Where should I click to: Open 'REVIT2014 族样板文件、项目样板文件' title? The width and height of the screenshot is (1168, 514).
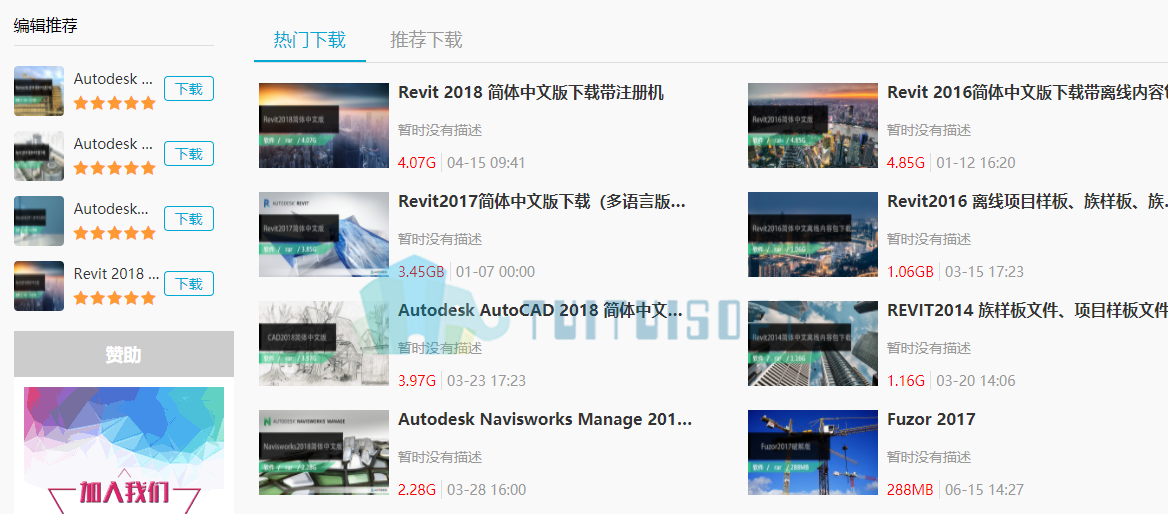coord(1027,310)
